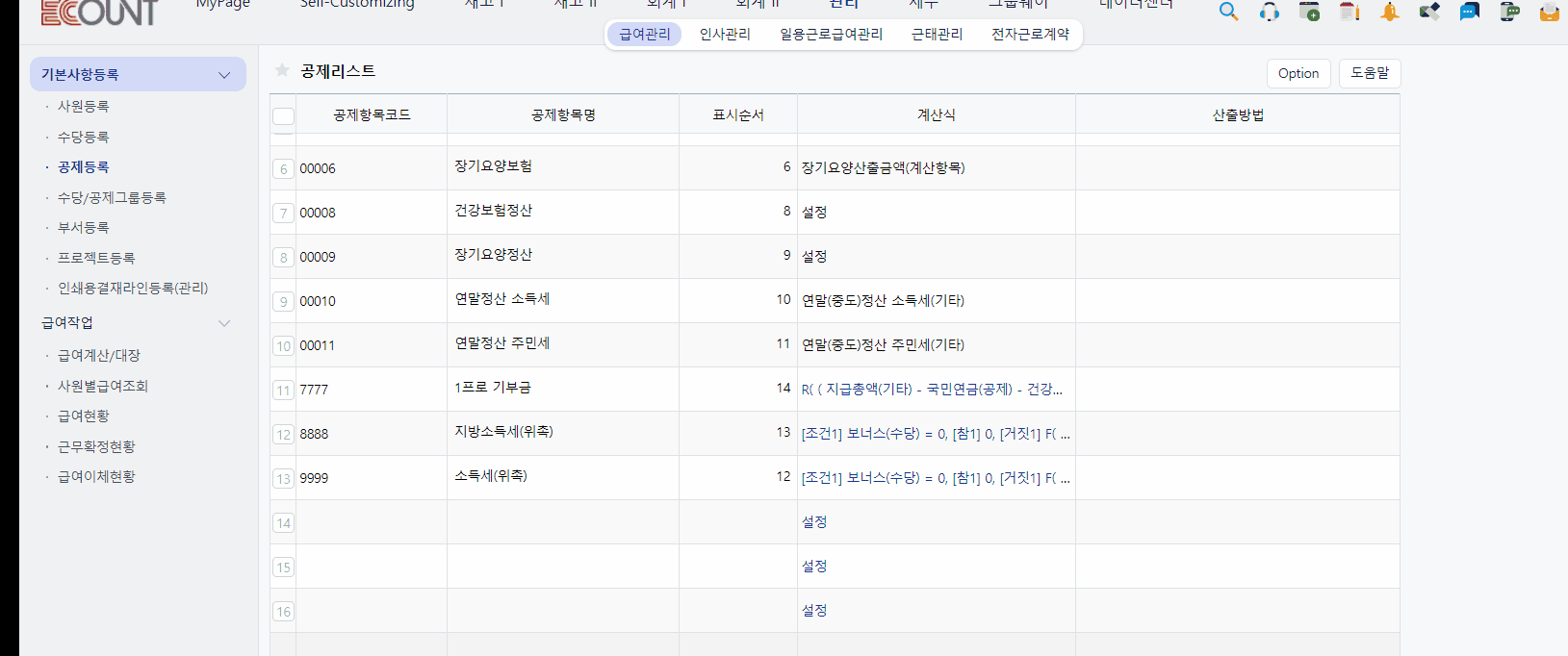Open 사원등록 in the sidebar
The width and height of the screenshot is (1568, 656).
tap(83, 106)
